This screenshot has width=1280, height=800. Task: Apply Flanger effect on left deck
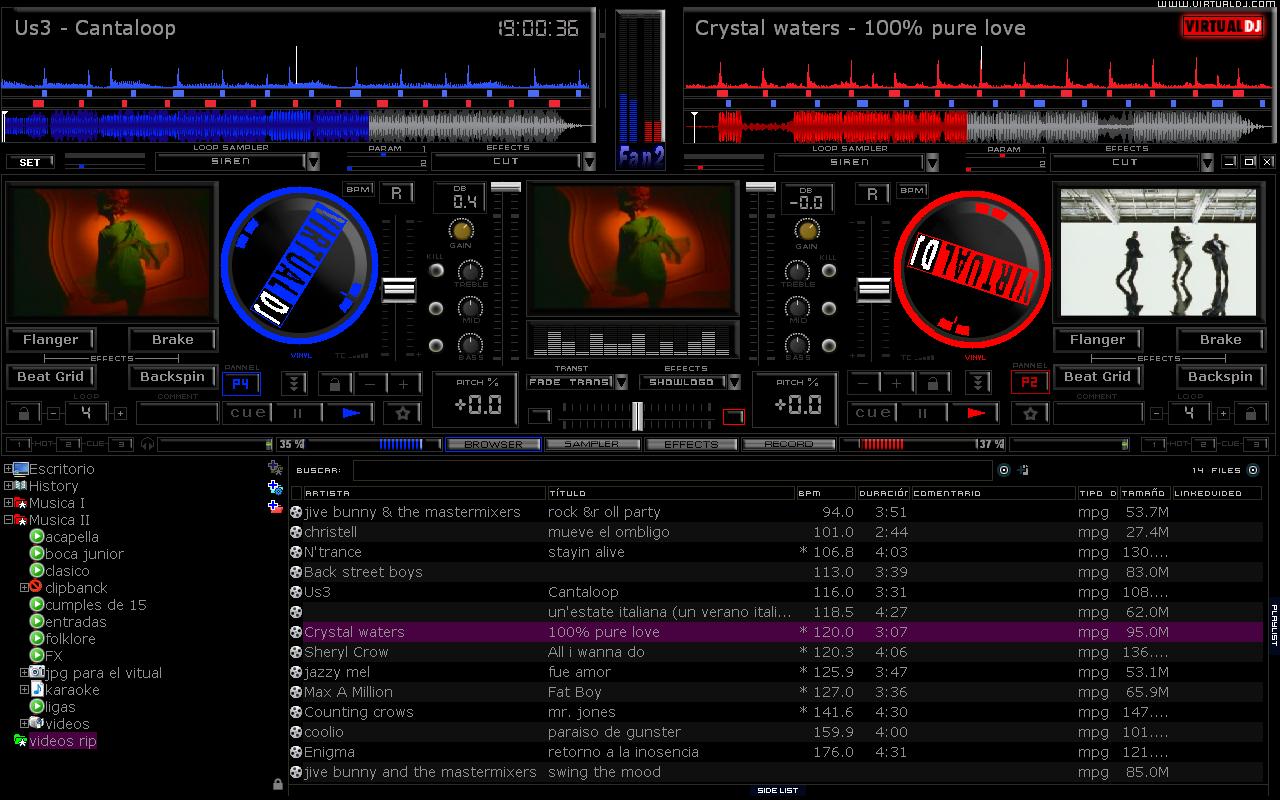[51, 340]
